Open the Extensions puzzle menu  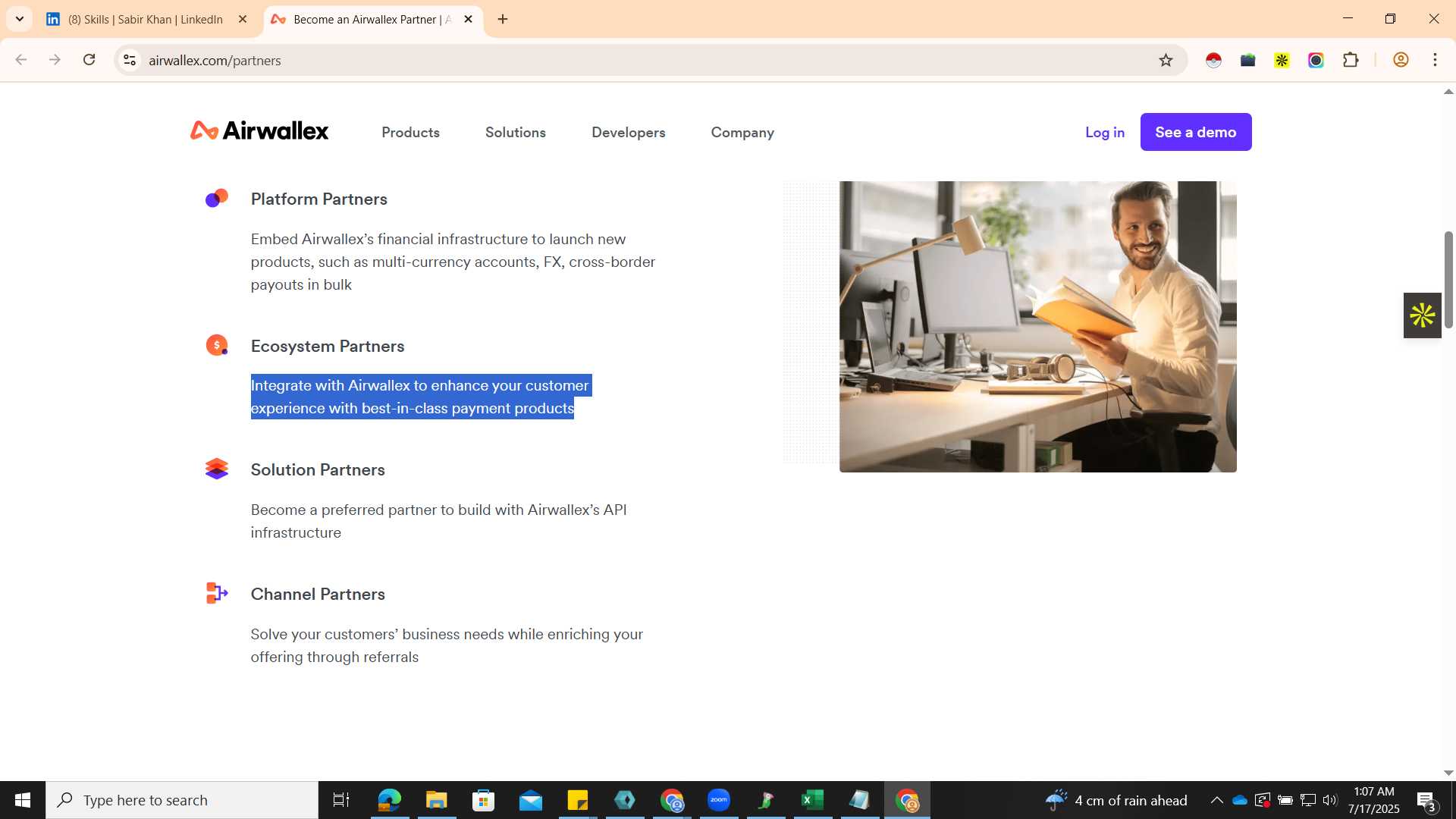(1351, 60)
